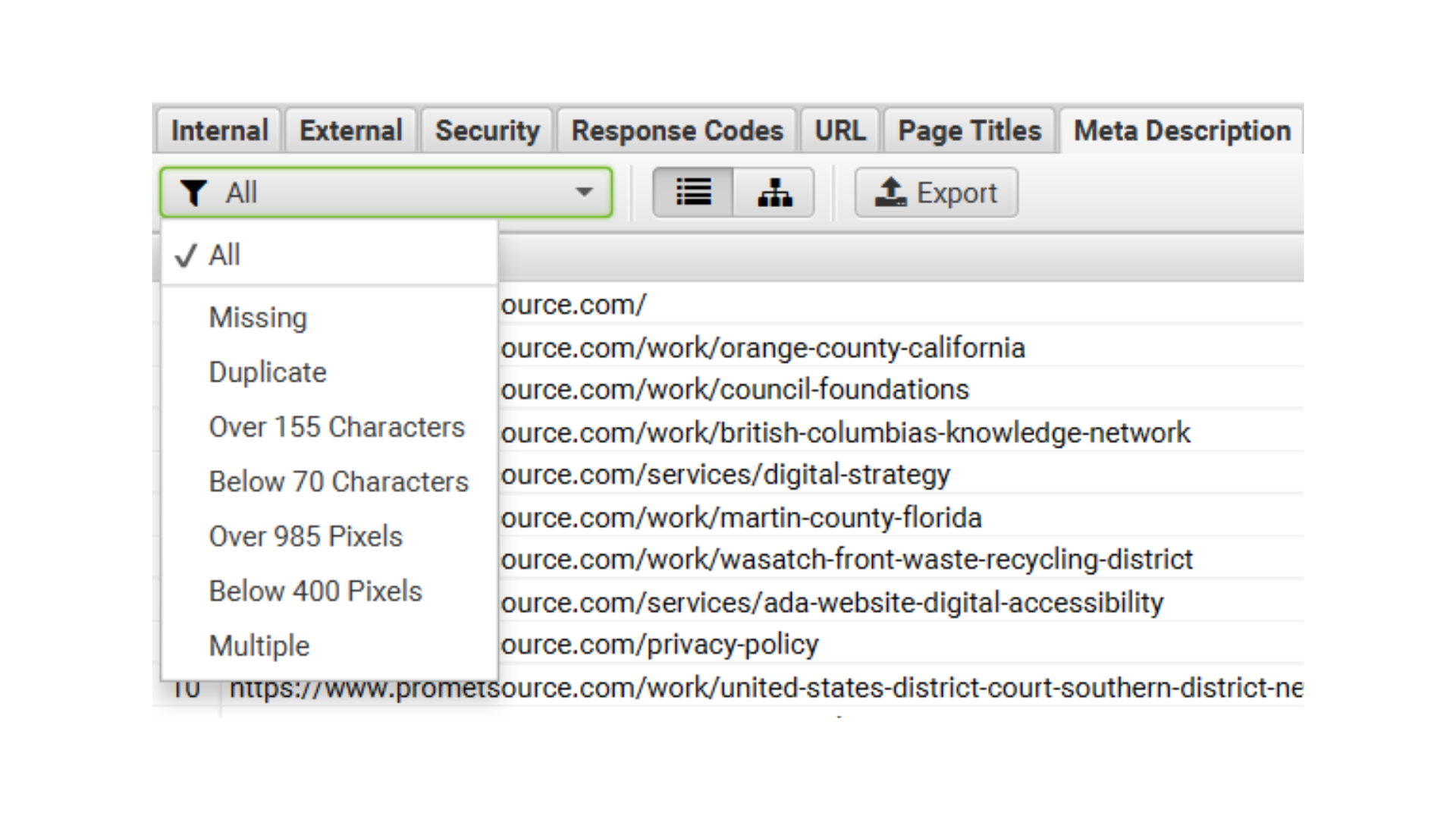Select the wasatch-front-waste-recycling-district URL row

(901, 560)
